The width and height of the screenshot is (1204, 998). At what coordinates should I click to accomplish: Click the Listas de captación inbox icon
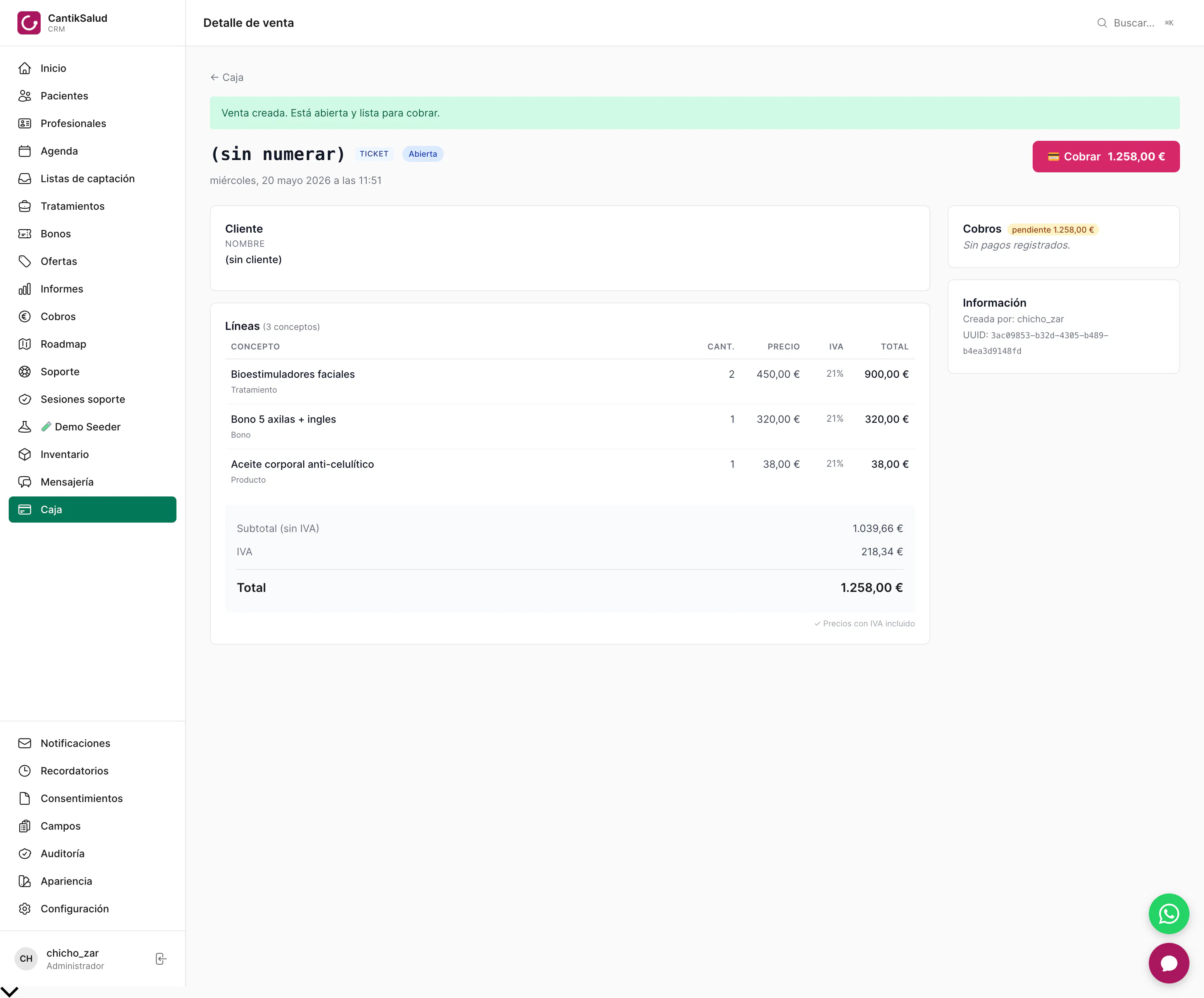(x=25, y=178)
